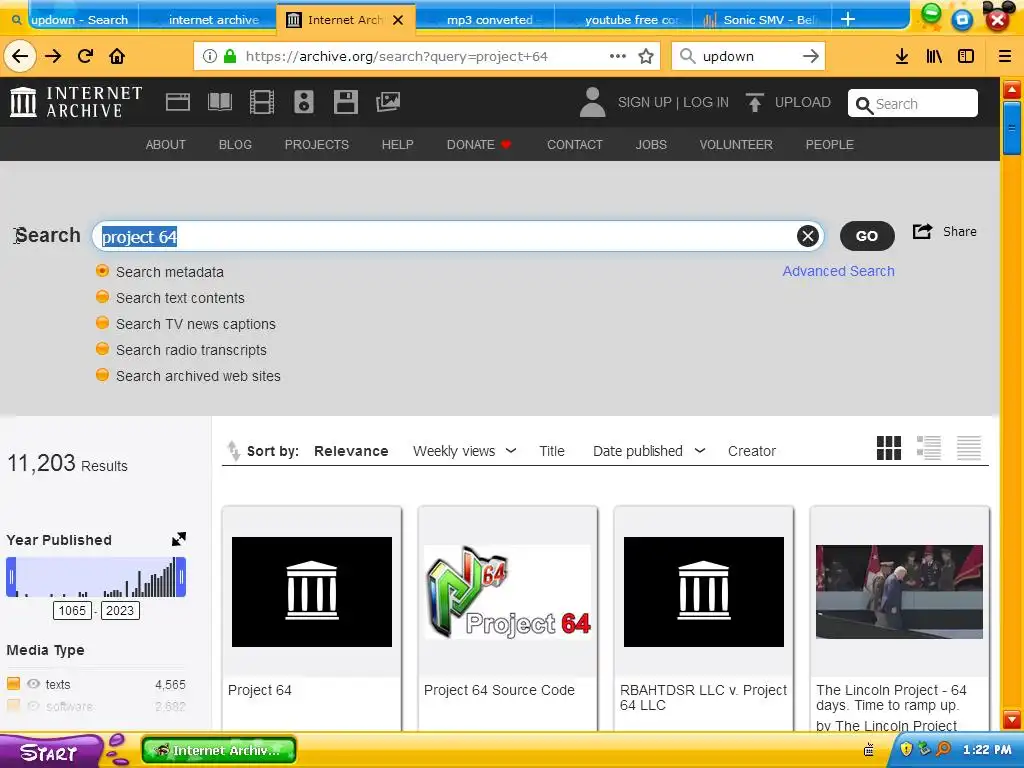The height and width of the screenshot is (768, 1024).
Task: Toggle the sort direction arrows icon
Action: (233, 451)
